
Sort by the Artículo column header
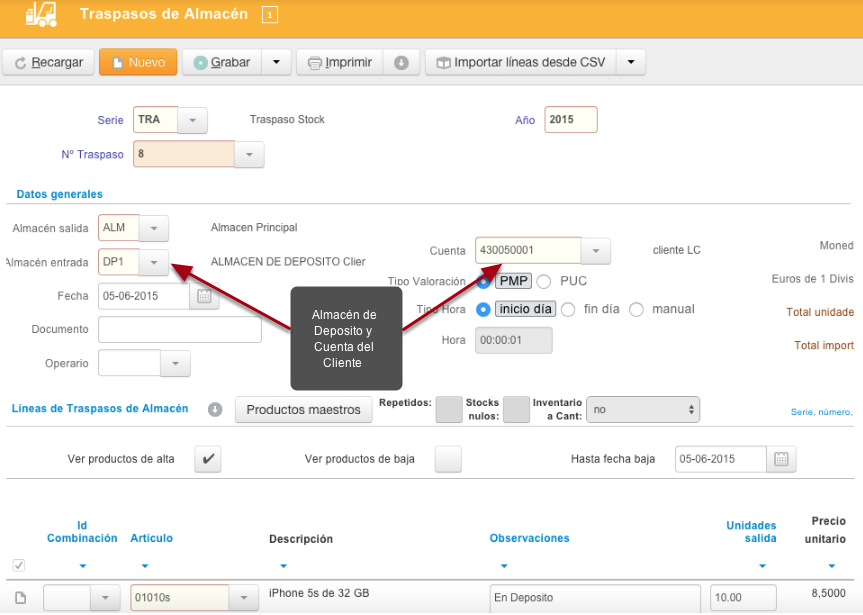pos(151,538)
